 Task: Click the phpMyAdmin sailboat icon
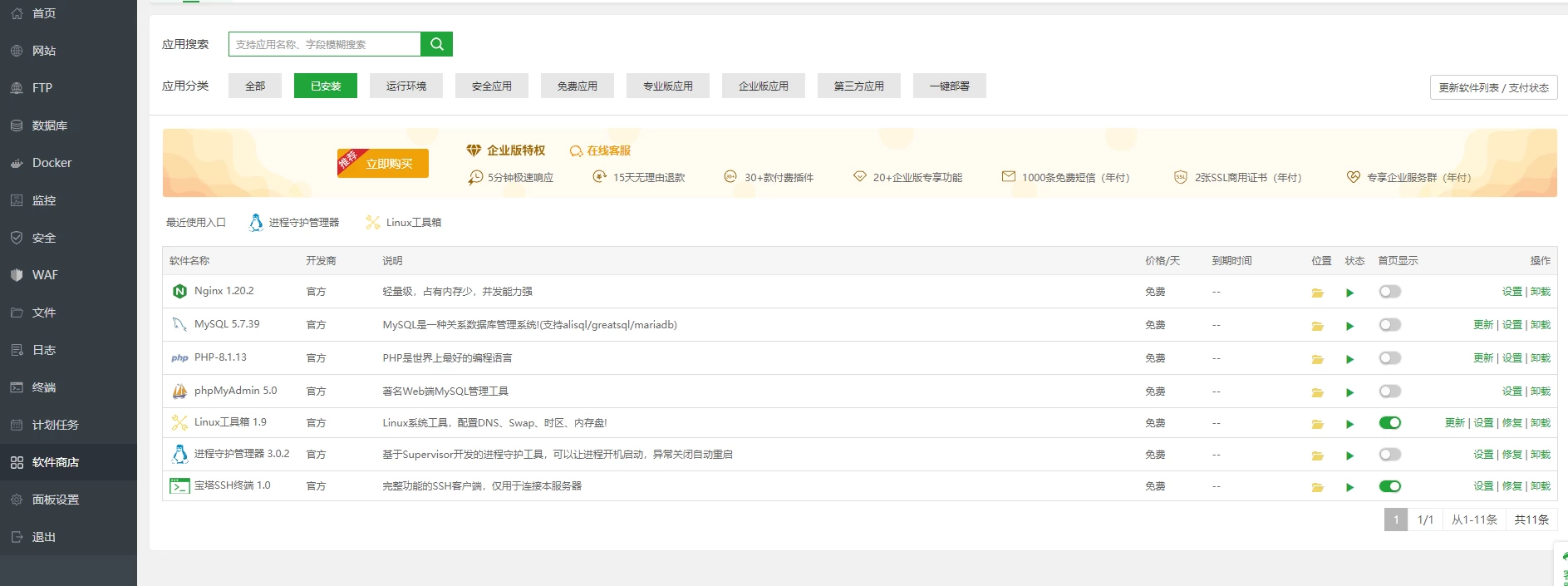click(x=179, y=391)
